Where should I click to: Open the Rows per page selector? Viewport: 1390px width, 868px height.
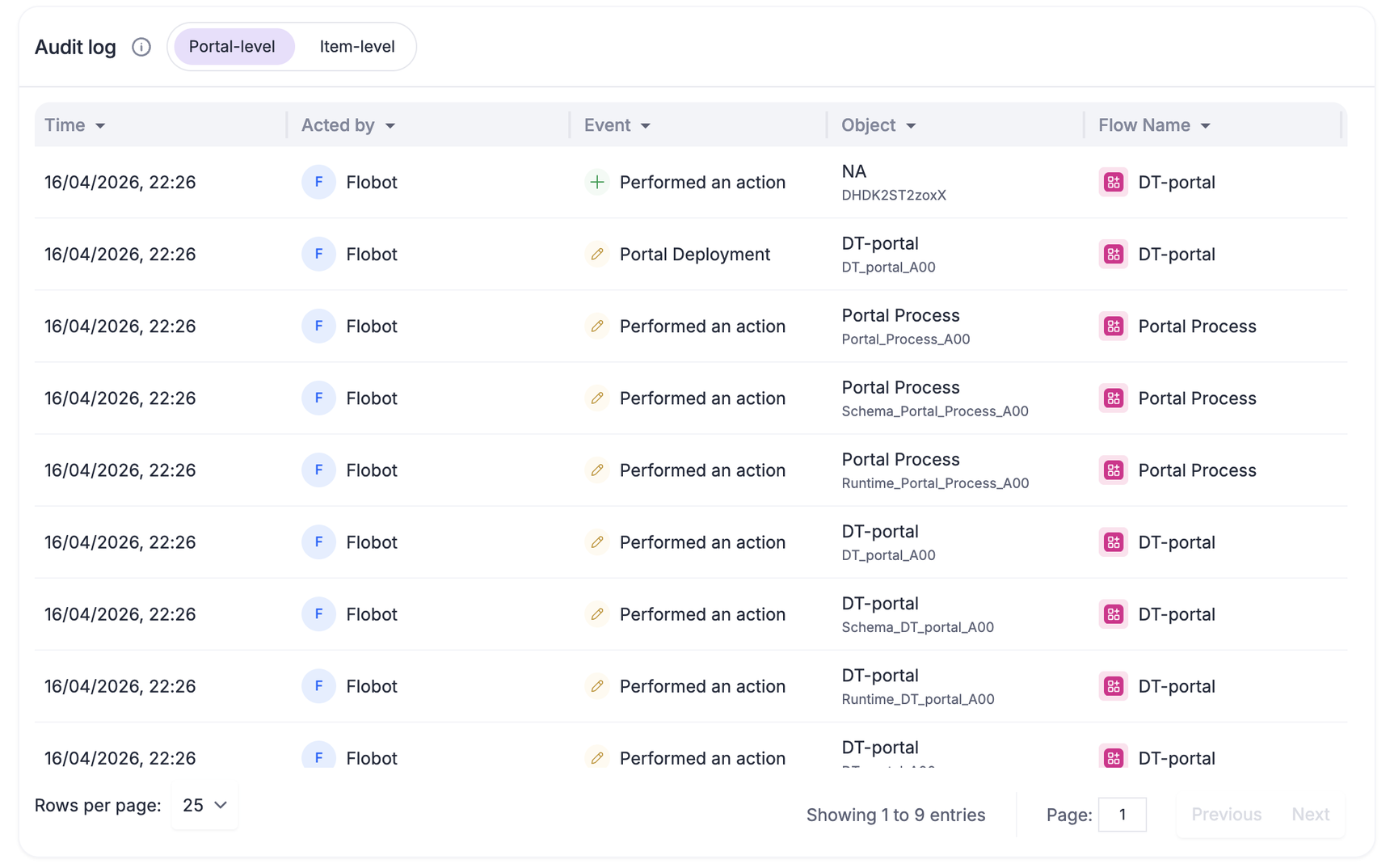204,806
